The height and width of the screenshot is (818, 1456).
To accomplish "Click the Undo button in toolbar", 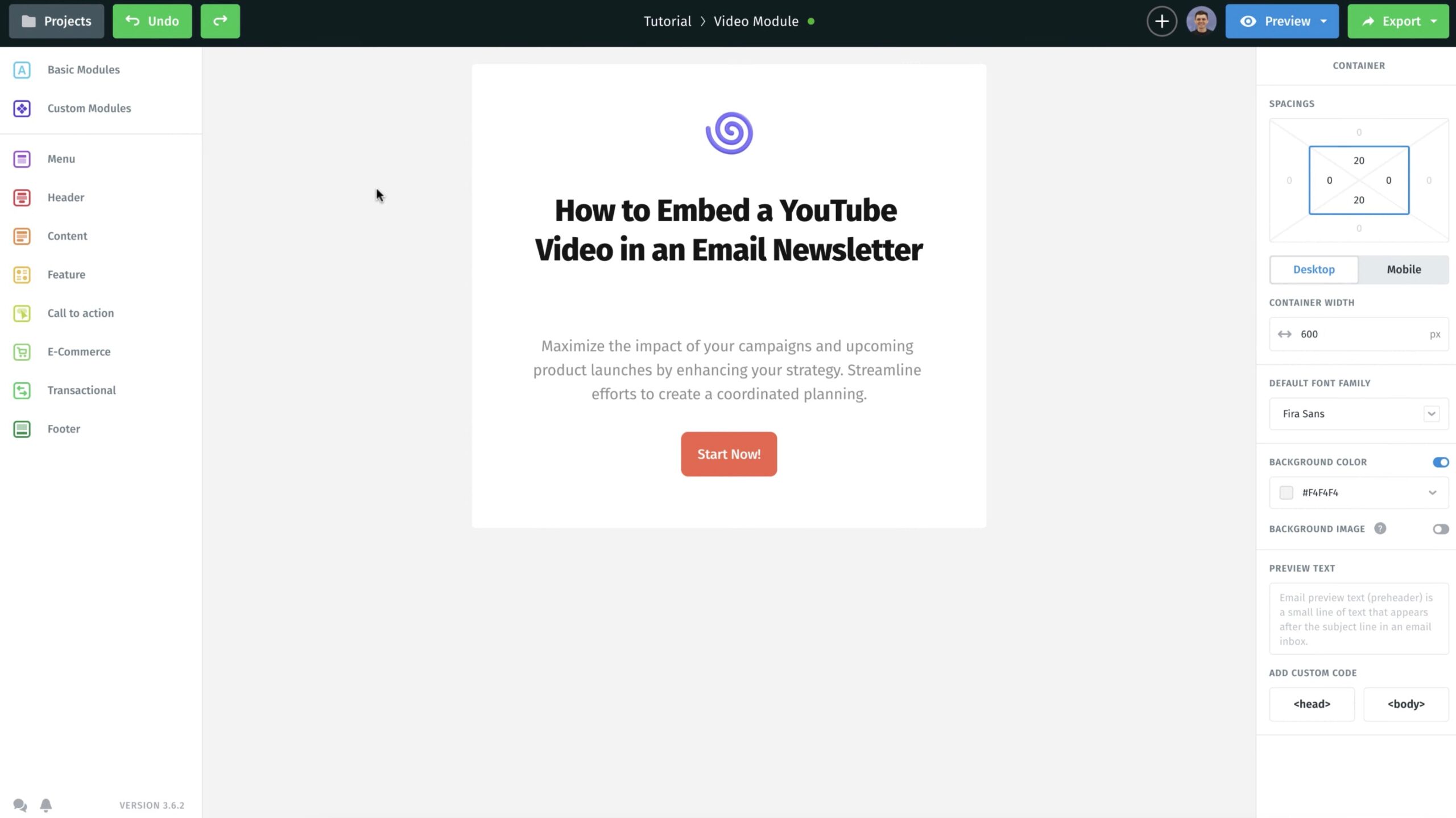I will [x=152, y=21].
